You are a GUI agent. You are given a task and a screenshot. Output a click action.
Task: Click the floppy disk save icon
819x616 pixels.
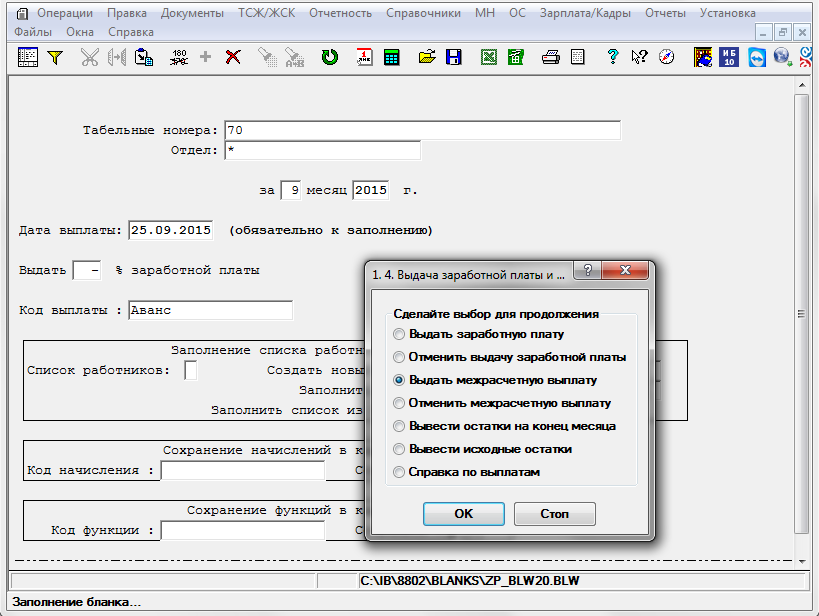pos(453,57)
